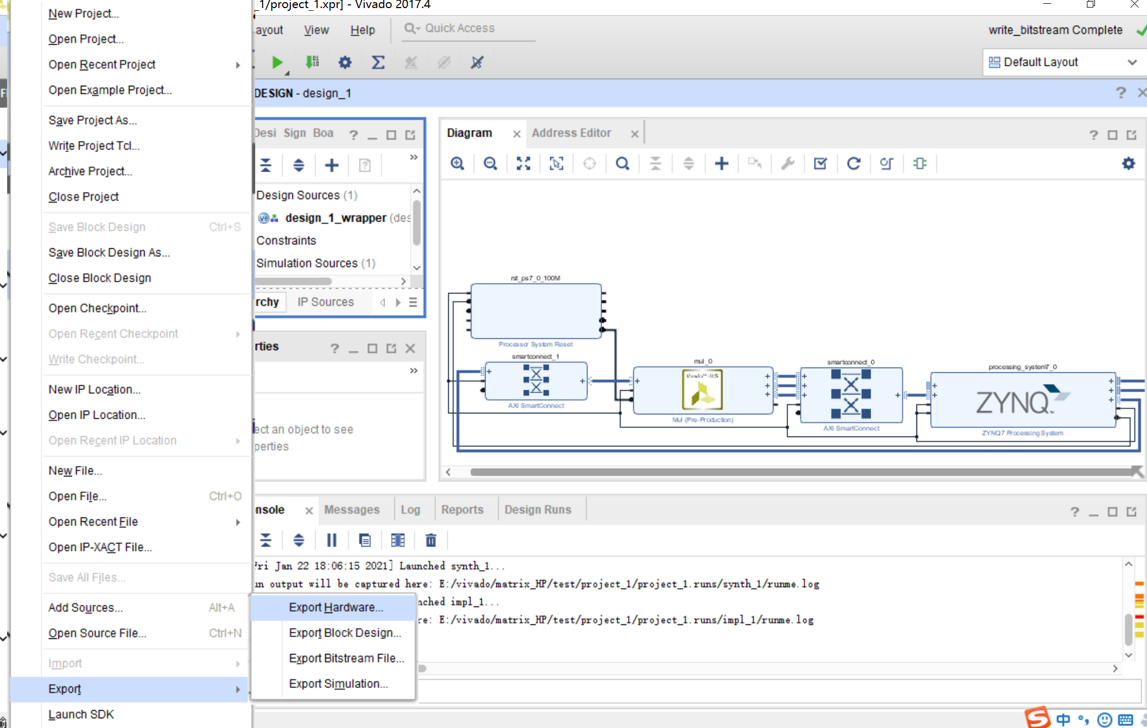Choose Export Bitstream File
Screen dimensions: 1147x728
pyautogui.click(x=333, y=658)
